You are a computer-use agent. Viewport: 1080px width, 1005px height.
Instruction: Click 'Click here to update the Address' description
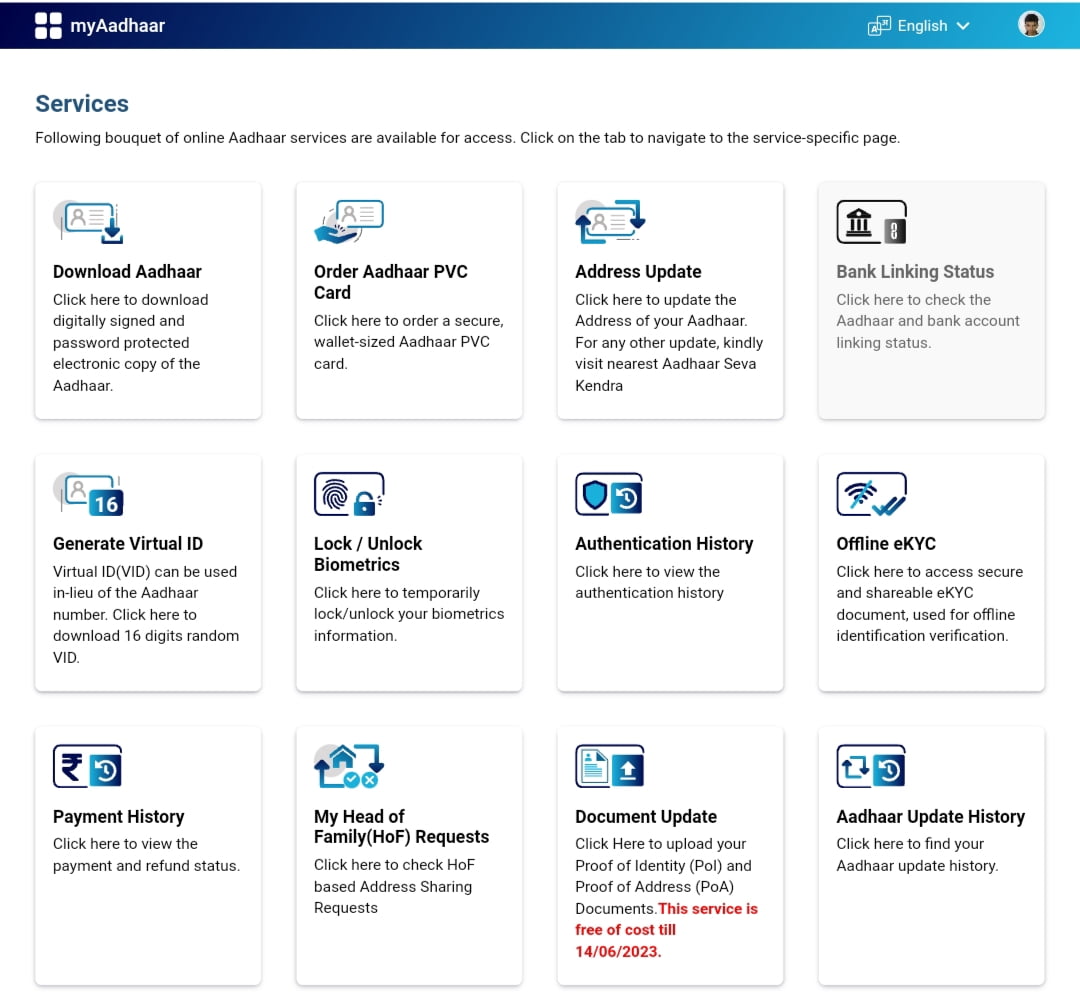pos(669,342)
